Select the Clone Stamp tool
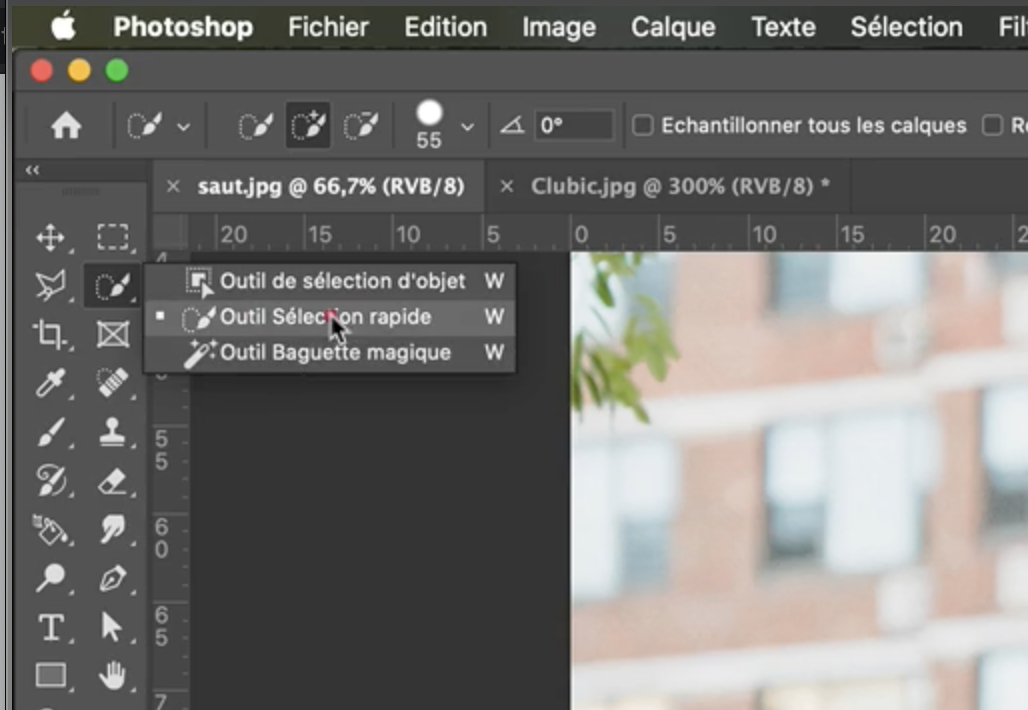This screenshot has width=1028, height=710. (x=112, y=432)
